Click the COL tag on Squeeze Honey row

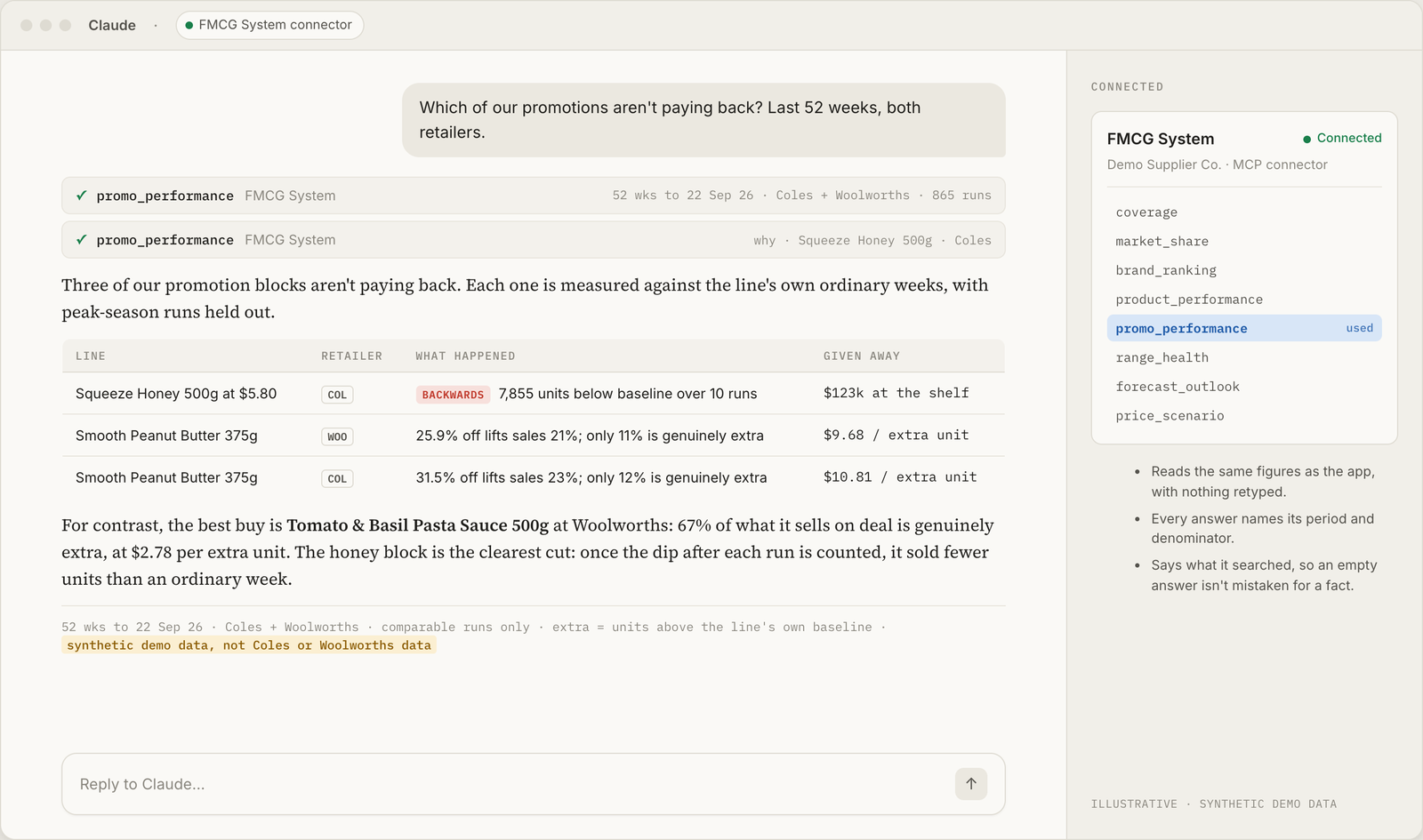[337, 395]
